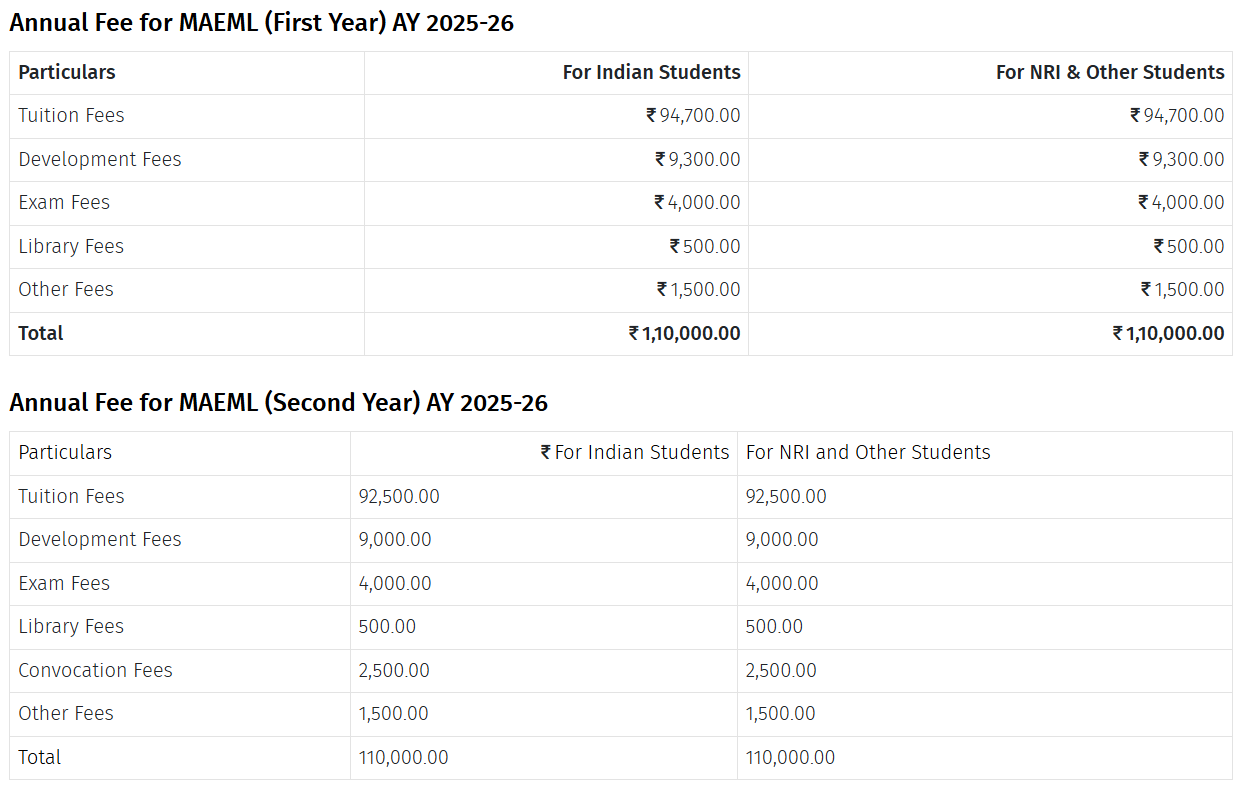Viewport: 1245px width, 791px height.
Task: Click "Particulars" header in second-year table
Action: coord(65,452)
